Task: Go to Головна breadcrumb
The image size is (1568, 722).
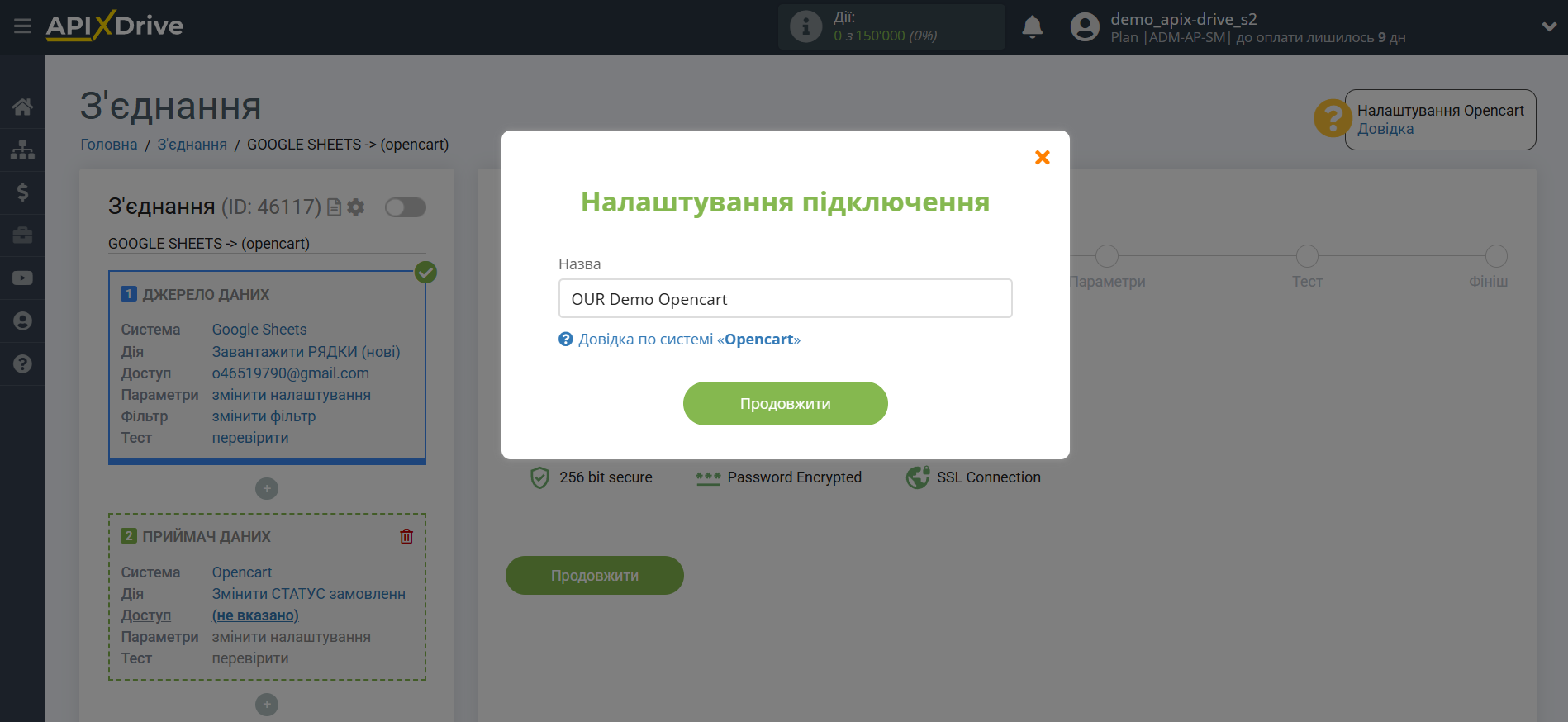Action: pyautogui.click(x=108, y=145)
